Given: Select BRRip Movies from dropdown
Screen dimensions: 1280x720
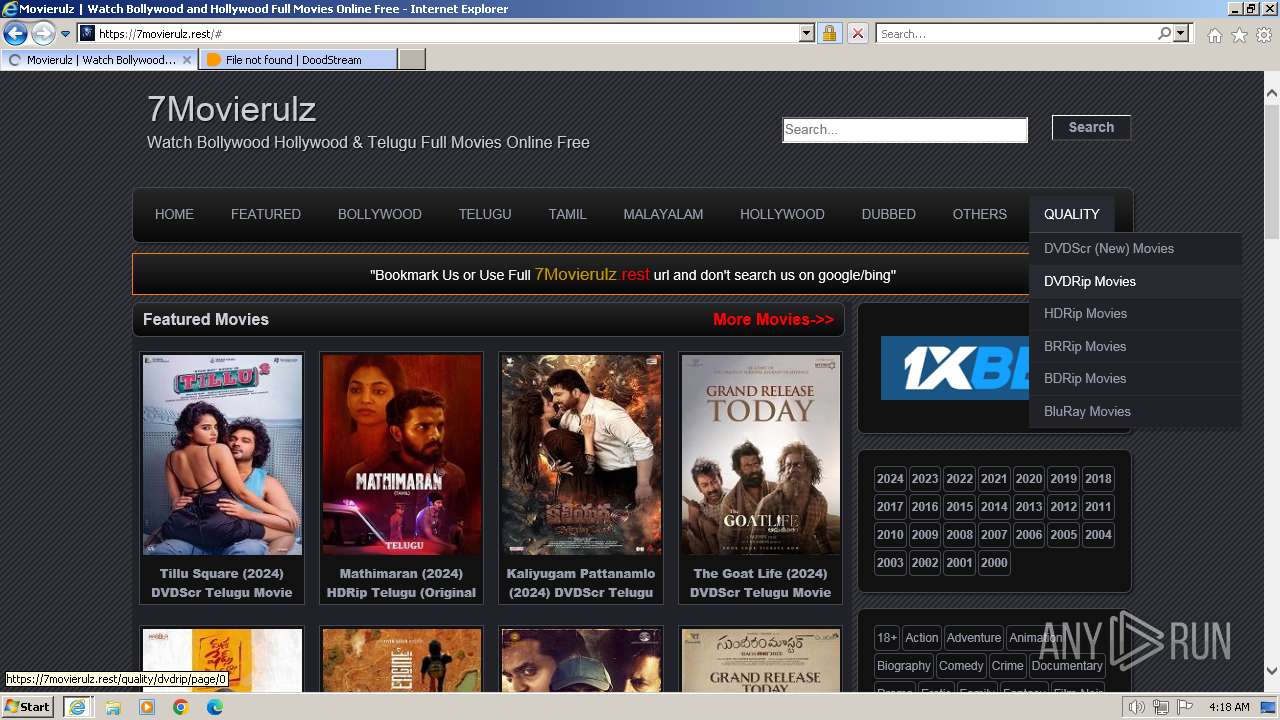Looking at the screenshot, I should [1135, 346].
